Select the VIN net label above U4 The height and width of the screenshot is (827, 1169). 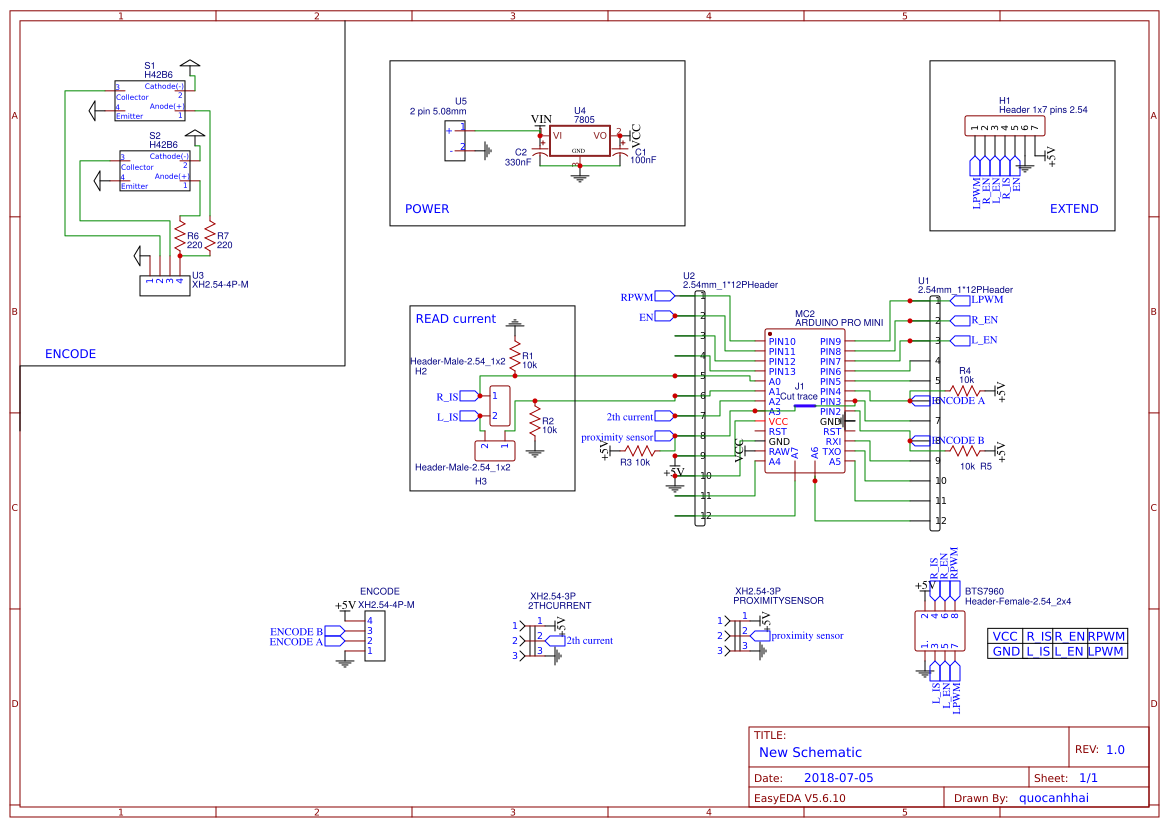tap(540, 117)
